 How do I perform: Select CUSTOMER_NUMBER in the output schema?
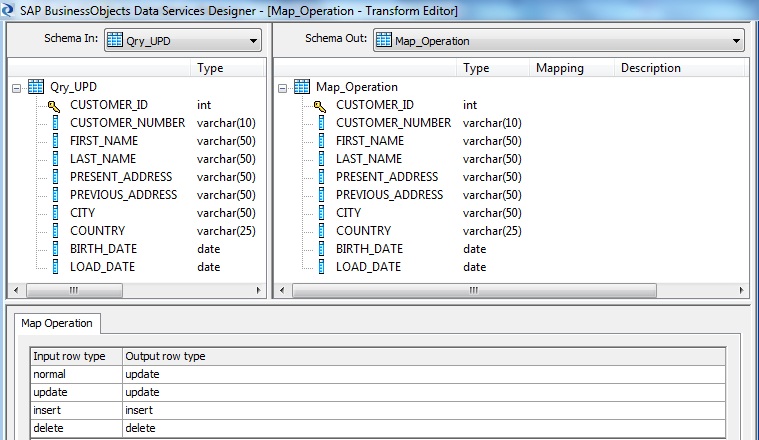394,123
